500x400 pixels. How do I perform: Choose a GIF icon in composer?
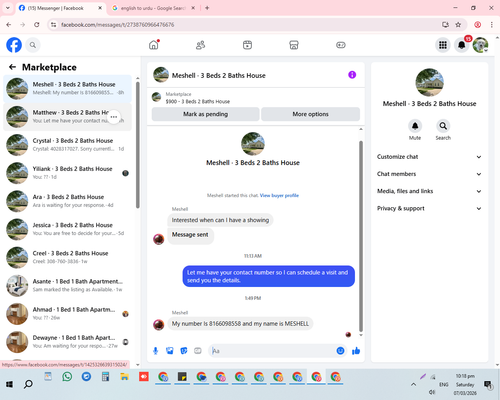point(198,351)
